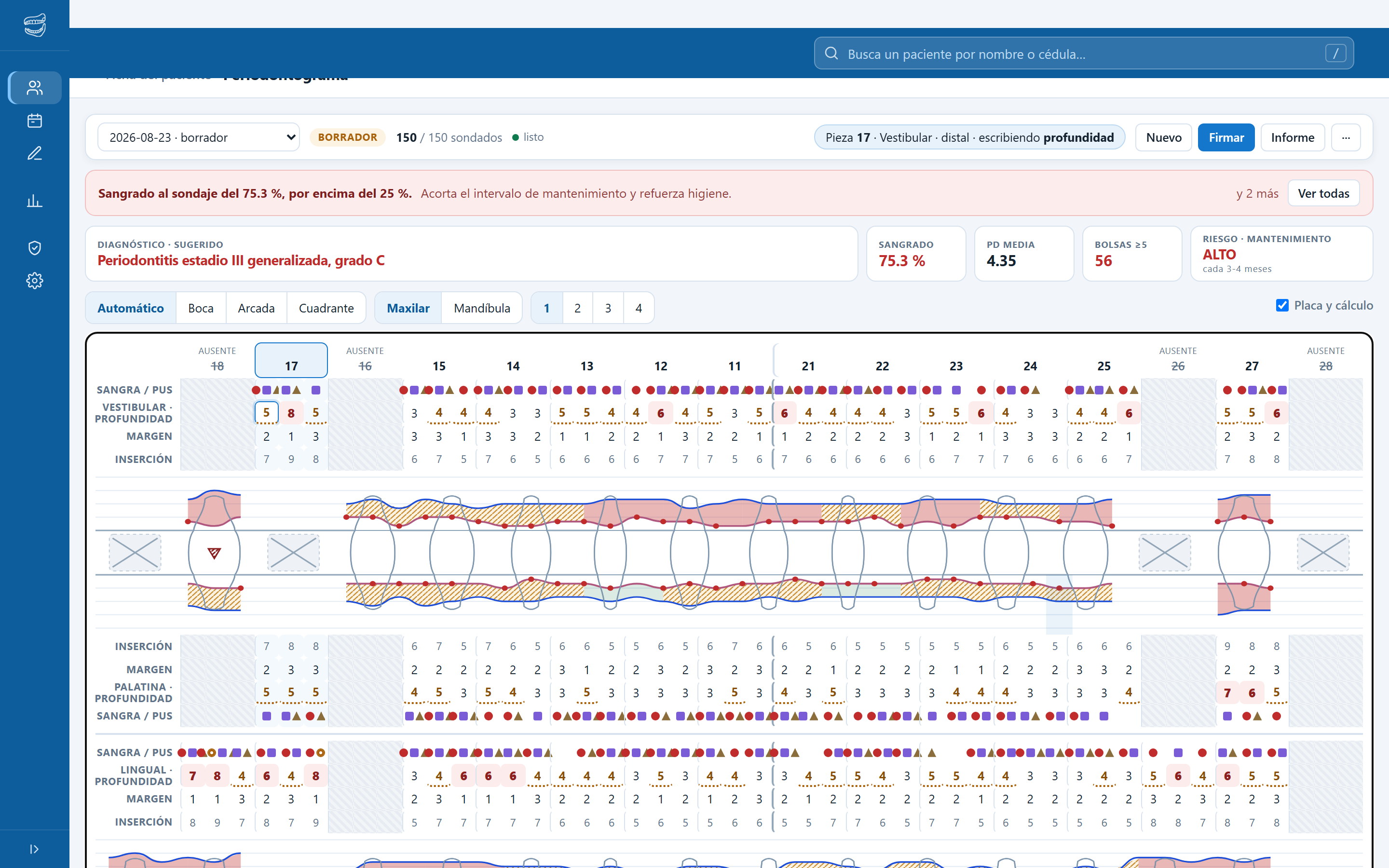The width and height of the screenshot is (1389, 868).
Task: Select quadrant 4 button
Action: click(638, 308)
